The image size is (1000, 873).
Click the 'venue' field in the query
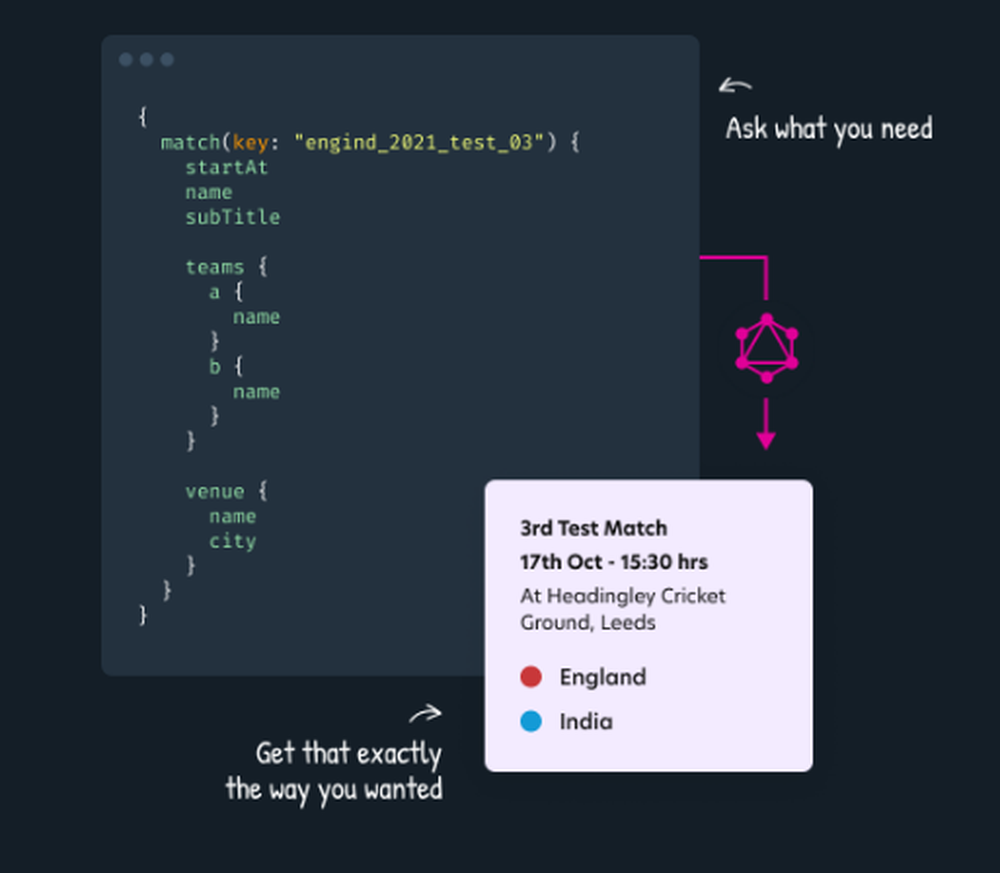[x=214, y=492]
